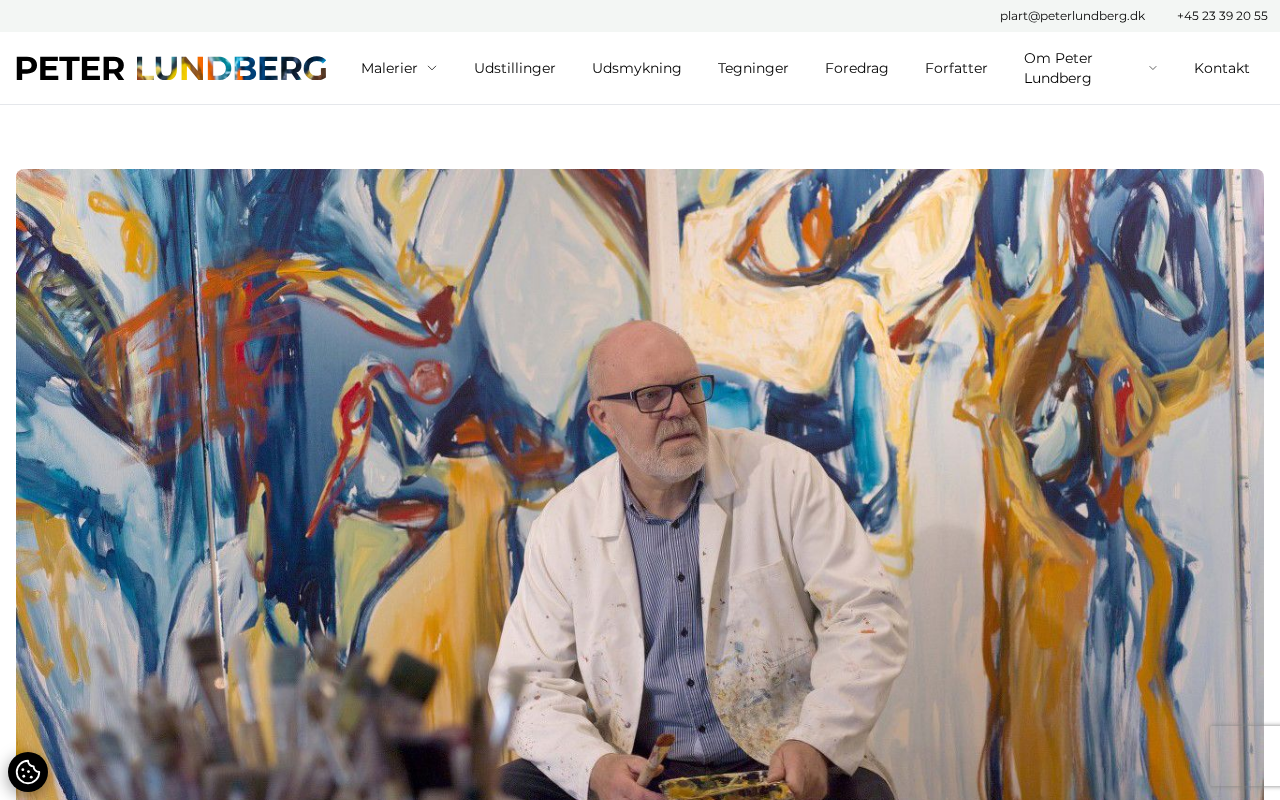This screenshot has height=800, width=1280.
Task: Open the Udstillinger page
Action: (x=515, y=68)
